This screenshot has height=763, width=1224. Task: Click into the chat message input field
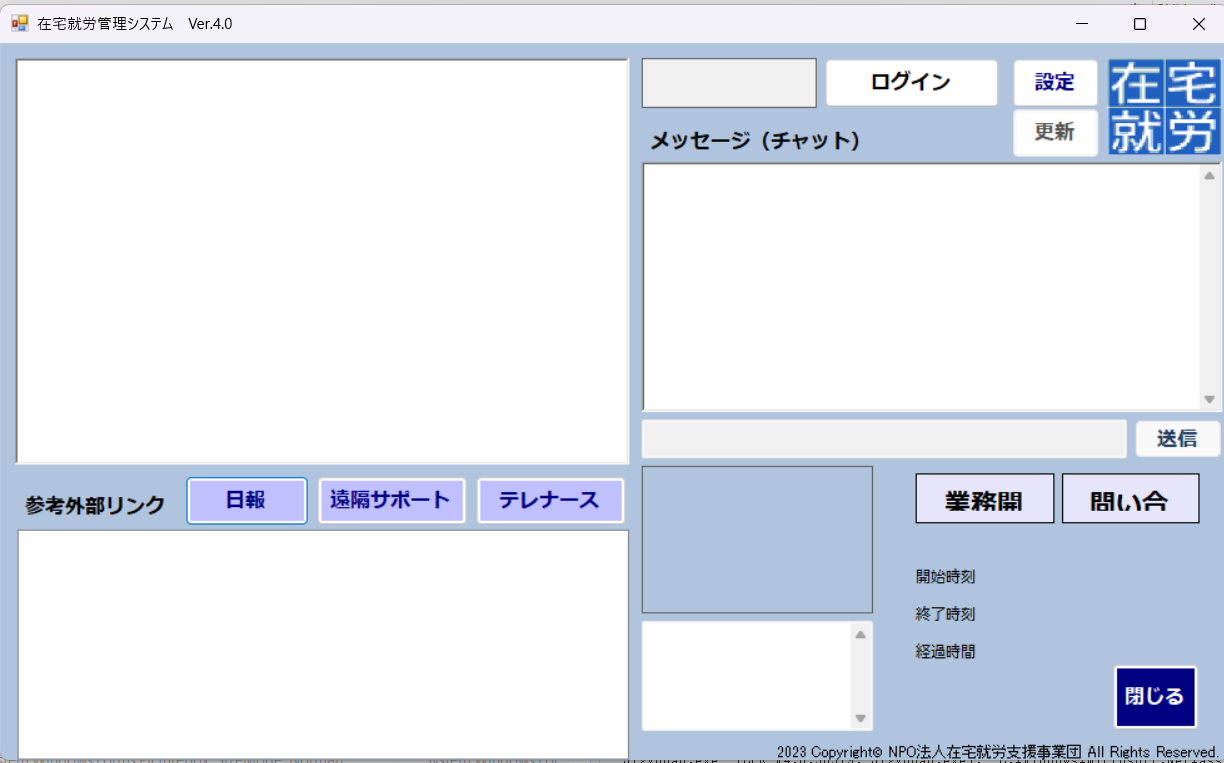[884, 438]
